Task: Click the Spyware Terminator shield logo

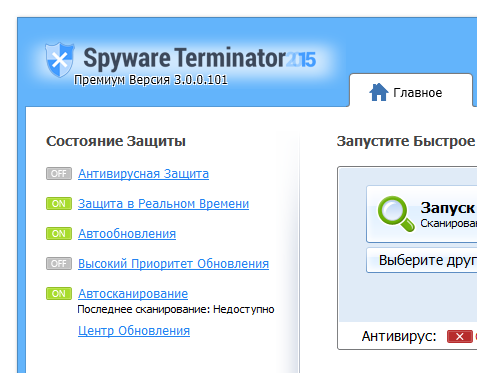Action: (60, 60)
